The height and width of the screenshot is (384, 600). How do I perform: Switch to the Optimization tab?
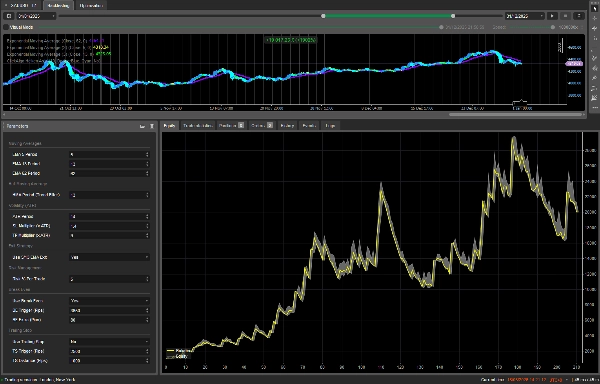pyautogui.click(x=91, y=5)
